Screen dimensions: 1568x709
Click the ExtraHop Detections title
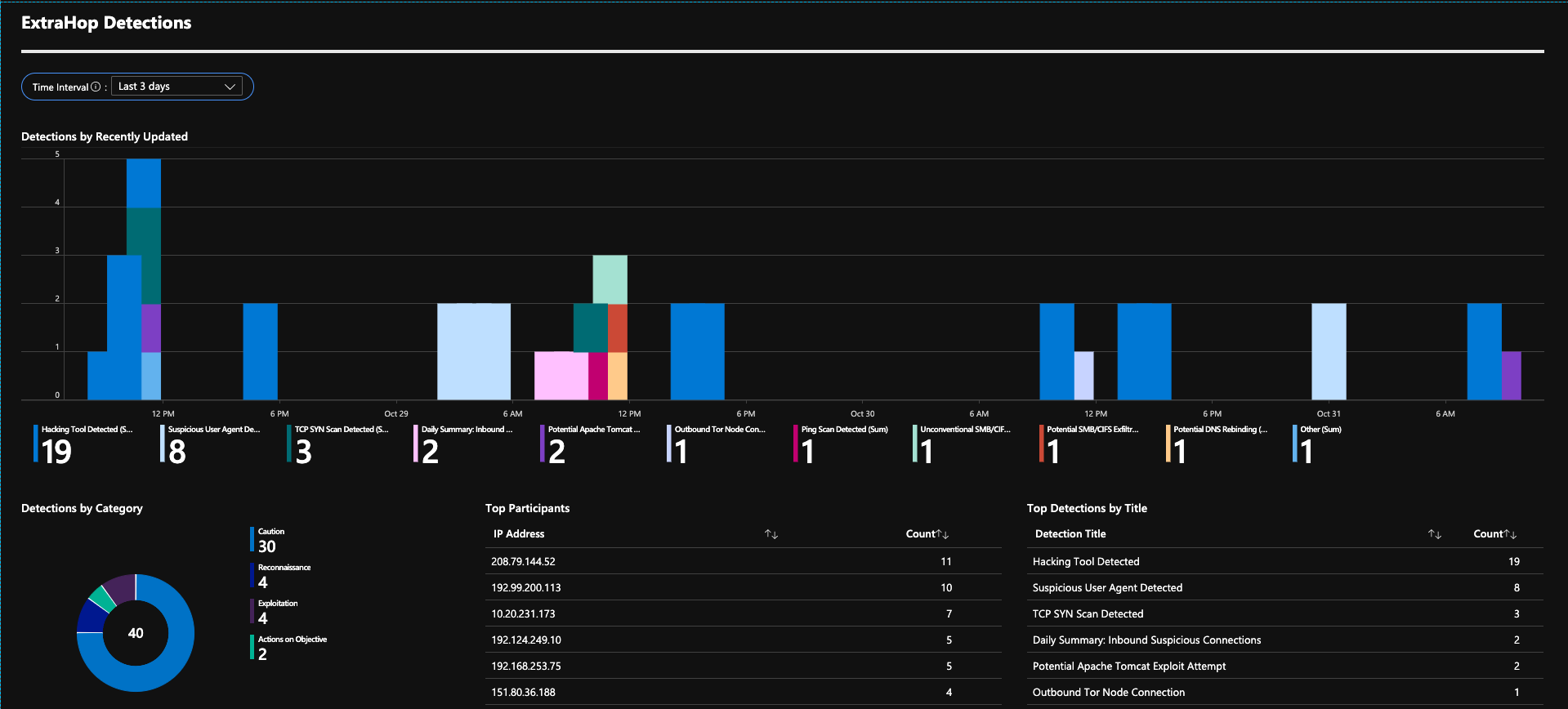click(x=106, y=23)
